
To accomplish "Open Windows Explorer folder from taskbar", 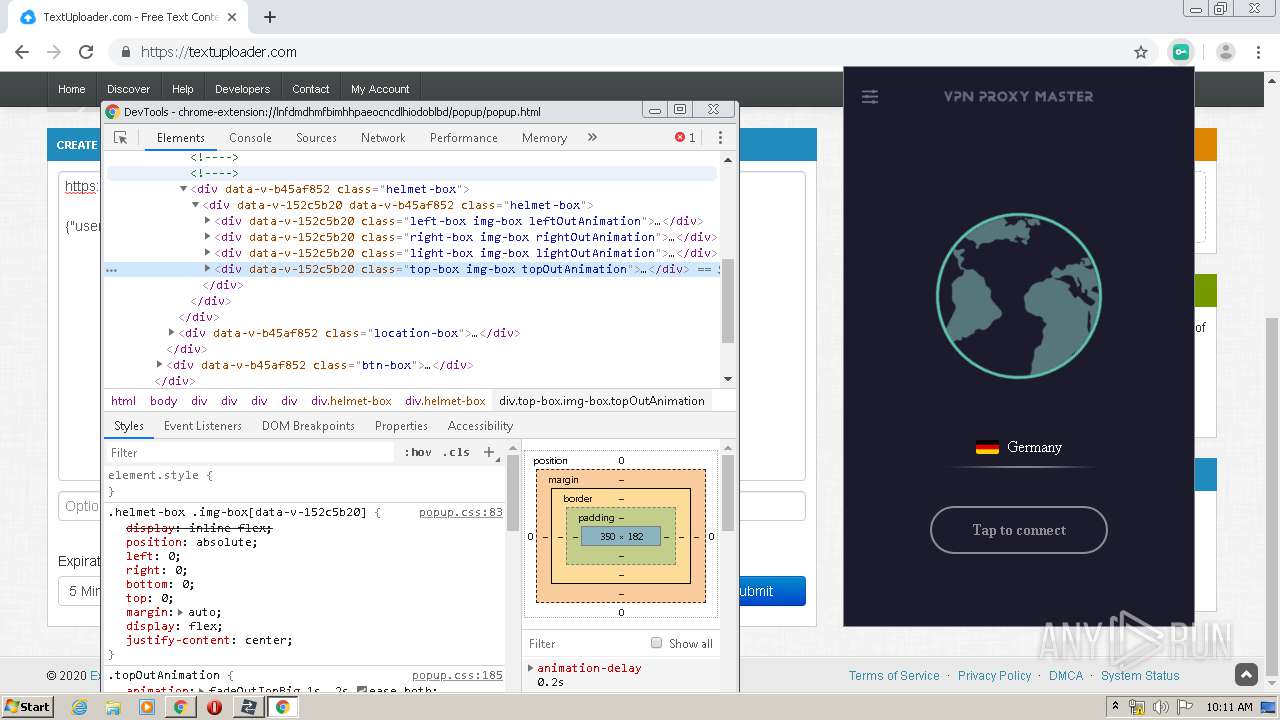I will [113, 707].
